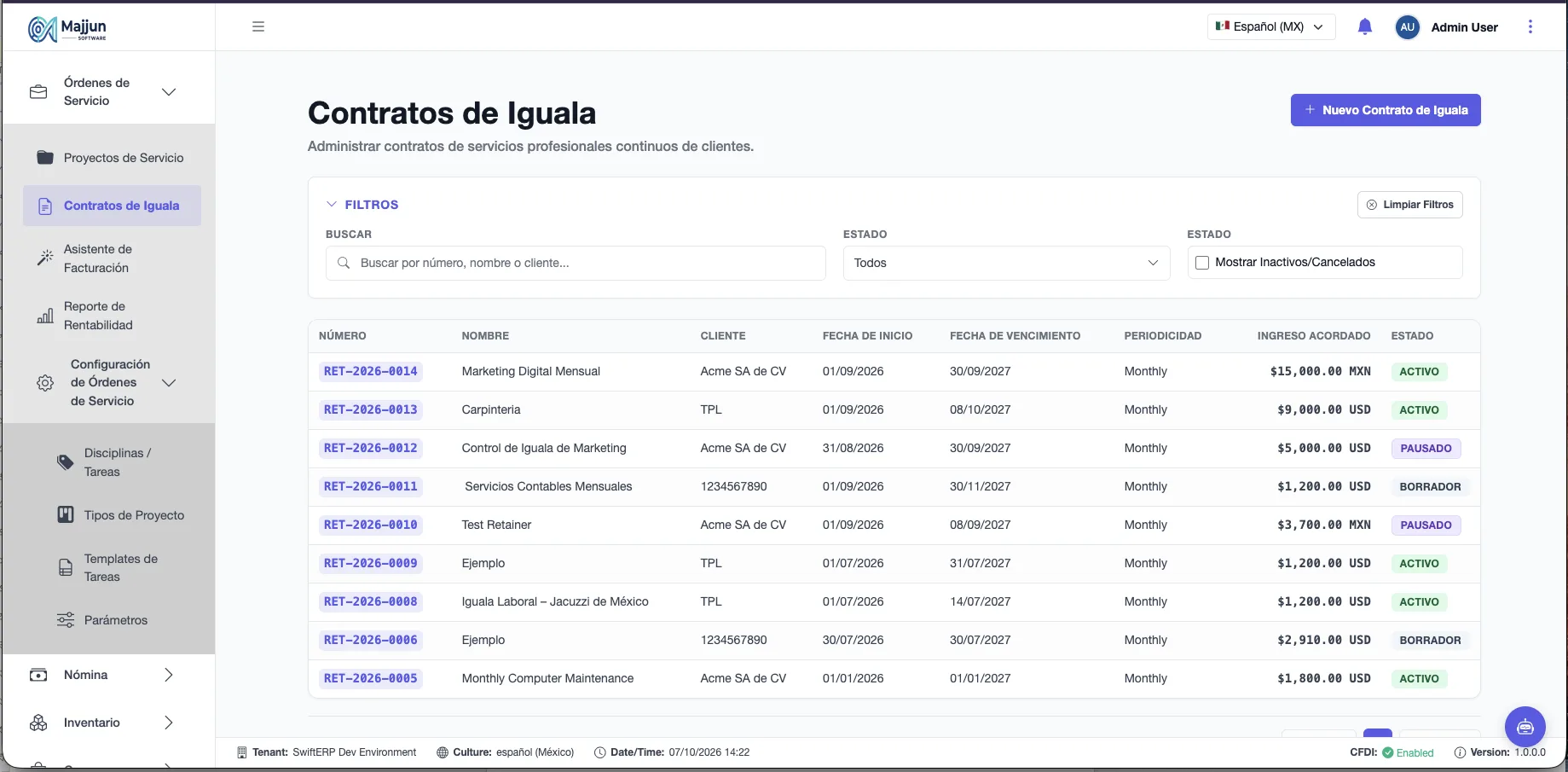Open the vertical three-dot options menu
1568x772 pixels.
[x=1530, y=26]
